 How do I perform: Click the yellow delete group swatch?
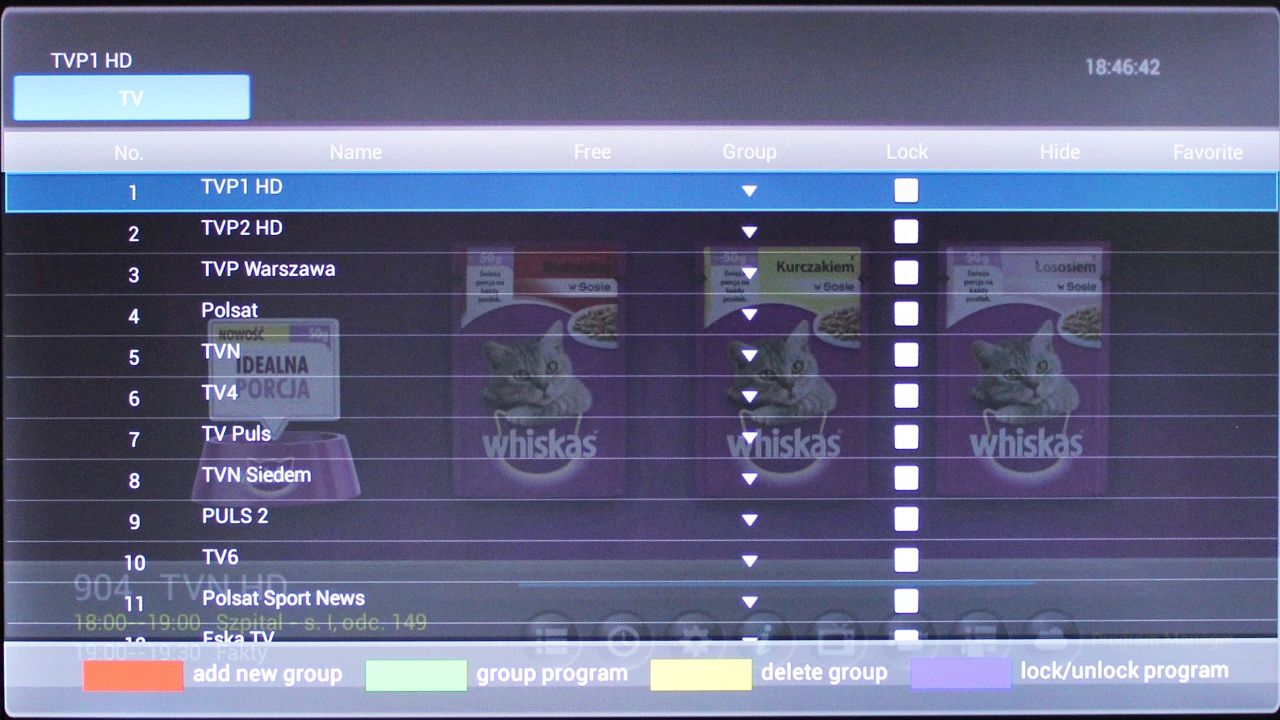(x=701, y=675)
